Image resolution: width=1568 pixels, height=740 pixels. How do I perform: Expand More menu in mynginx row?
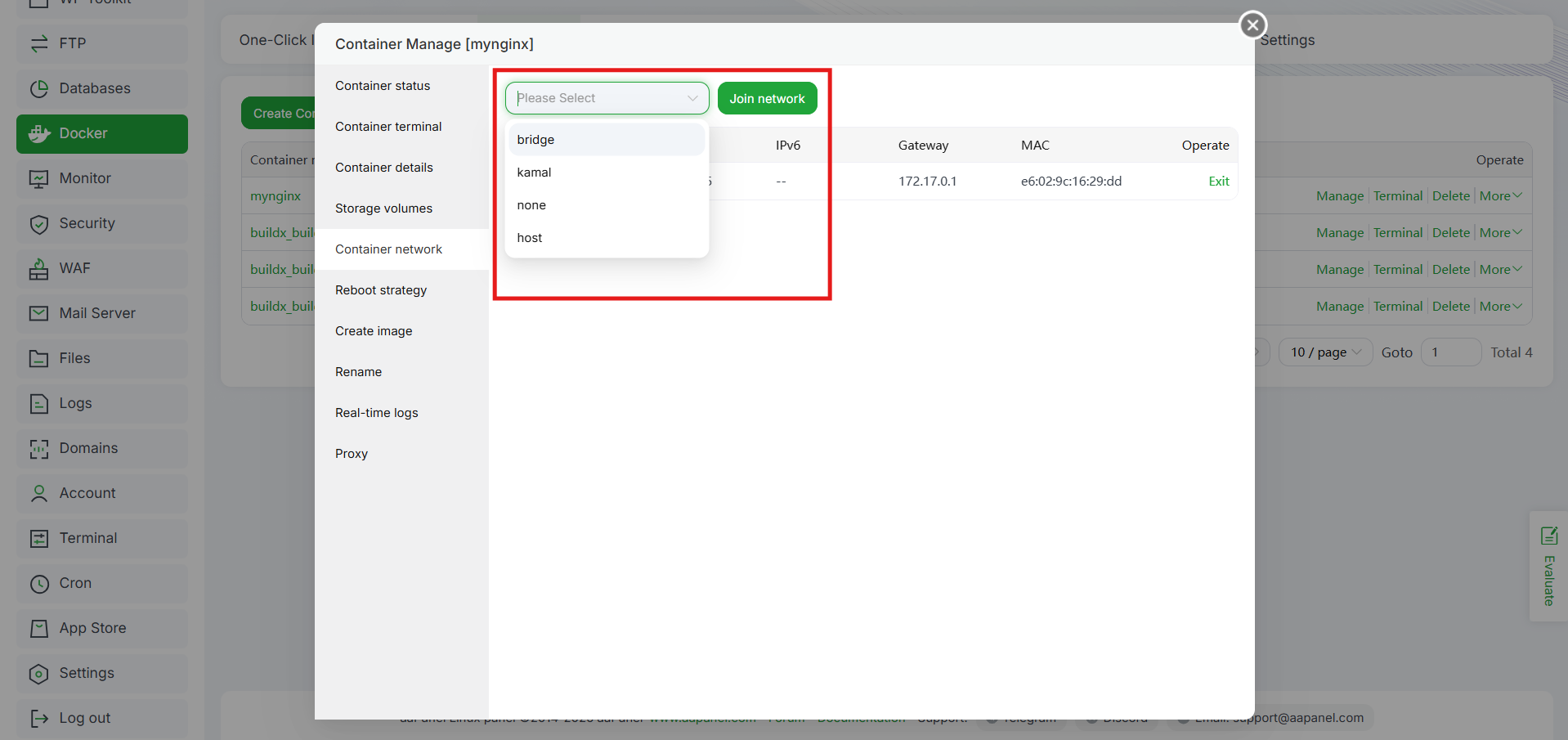pyautogui.click(x=1500, y=196)
